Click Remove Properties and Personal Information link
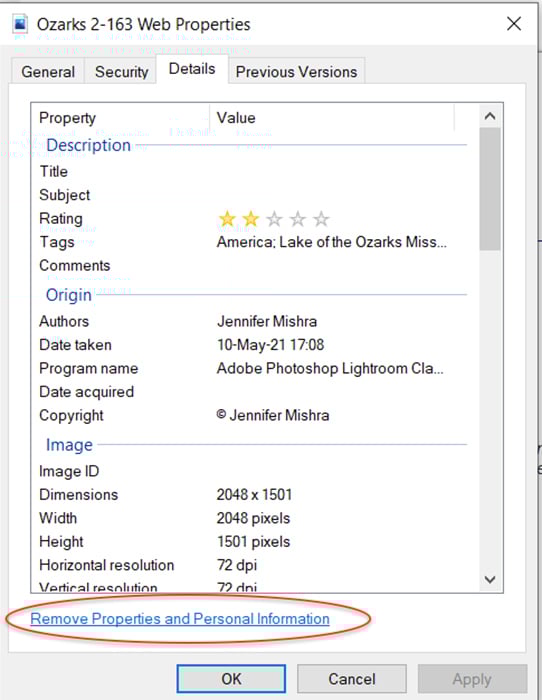542x700 pixels. (180, 619)
